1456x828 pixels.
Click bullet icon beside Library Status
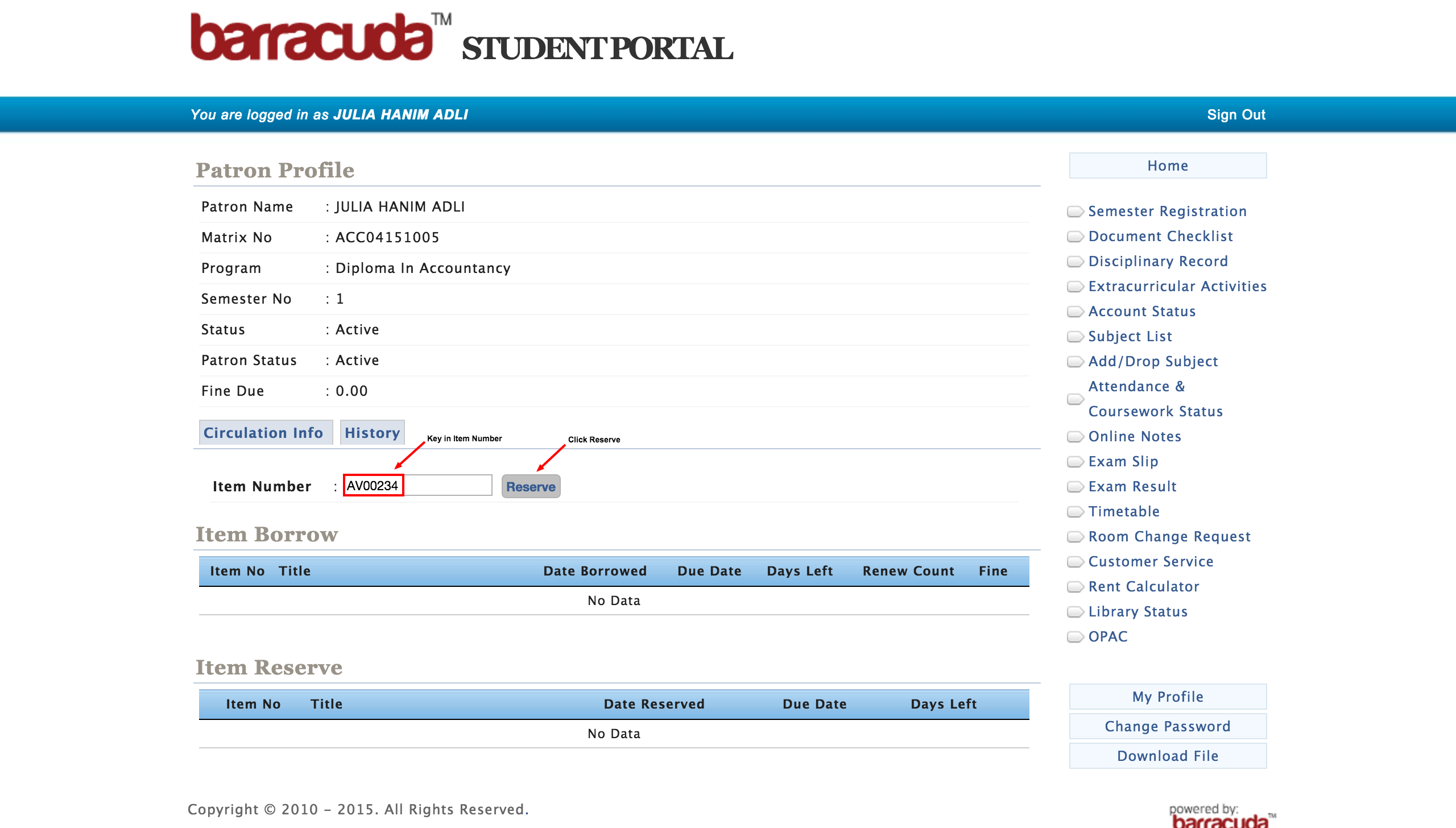[1075, 612]
